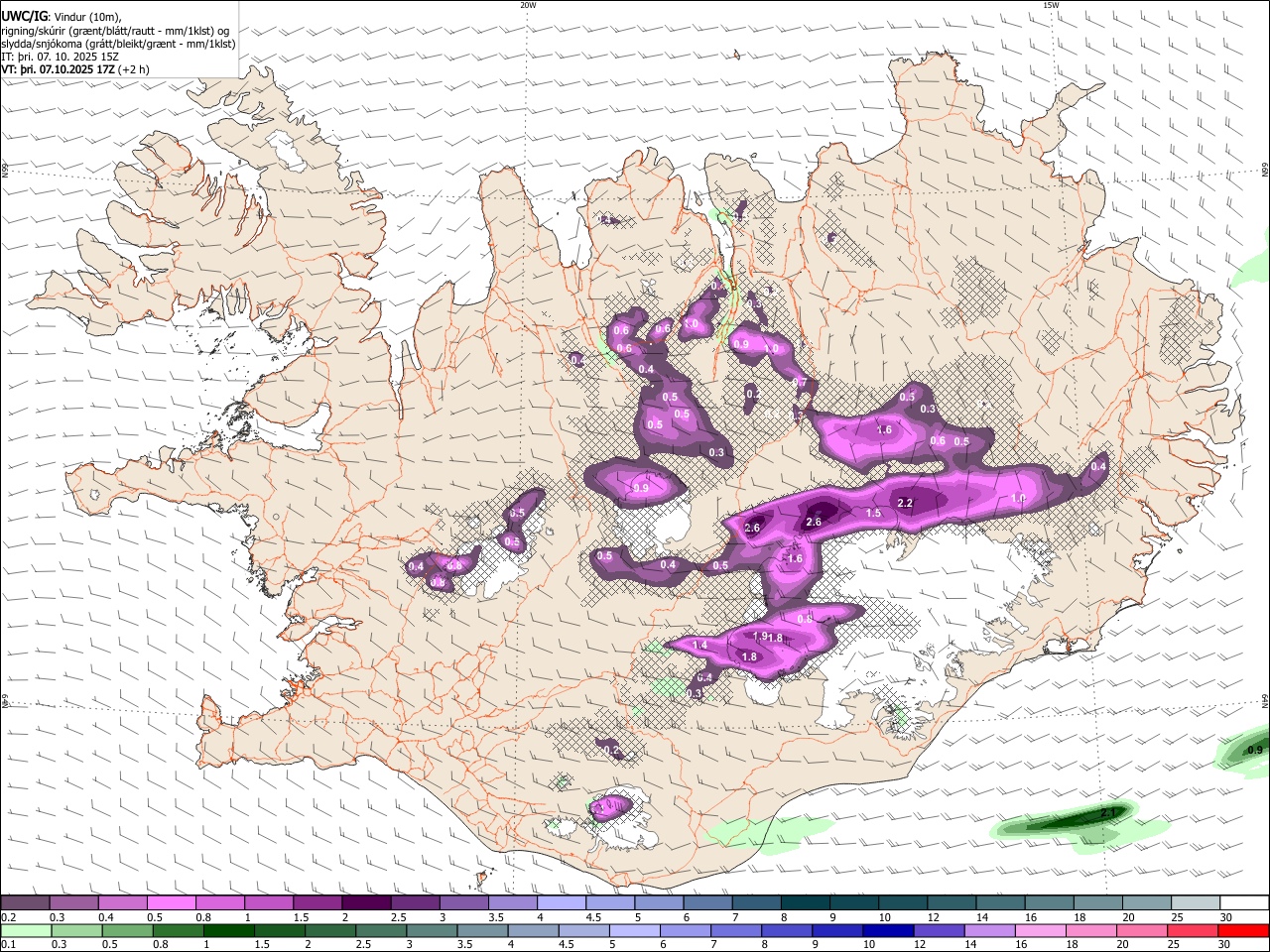The image size is (1270, 952).
Task: Click the 'IT: þri. 07. 10. 2025 15Z' line
Action: click(x=61, y=58)
